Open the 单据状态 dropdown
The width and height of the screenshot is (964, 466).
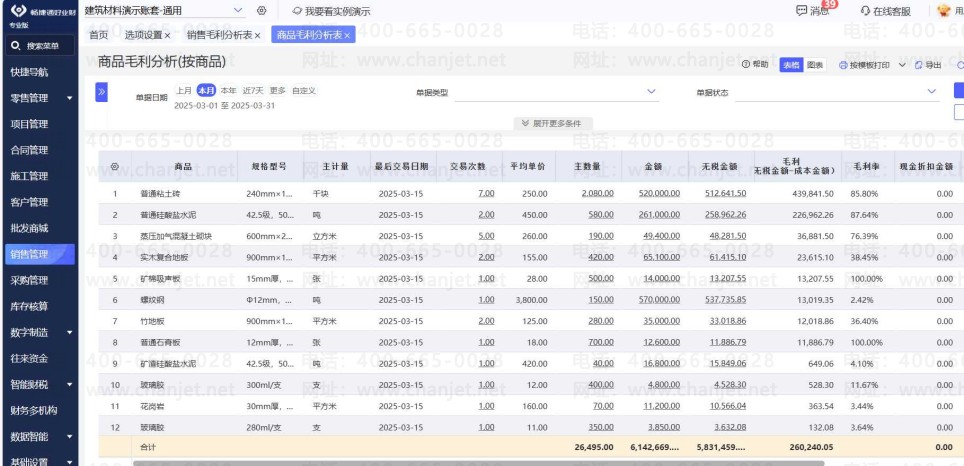pos(837,92)
